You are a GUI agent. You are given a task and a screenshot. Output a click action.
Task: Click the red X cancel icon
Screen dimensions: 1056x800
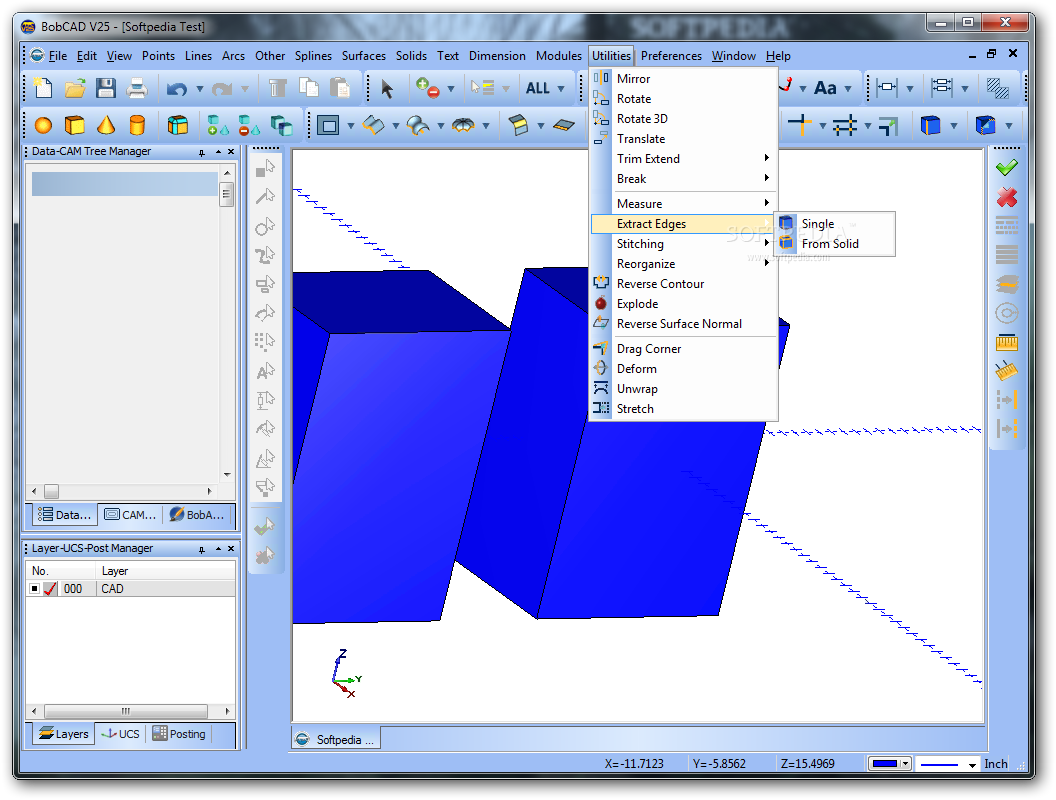click(1007, 197)
